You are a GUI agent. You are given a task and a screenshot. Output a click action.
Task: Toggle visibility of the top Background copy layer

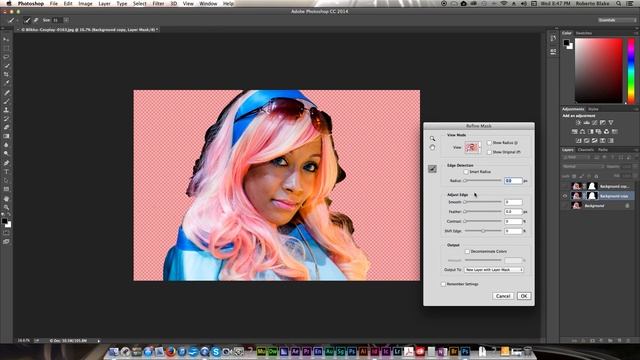[x=565, y=186]
